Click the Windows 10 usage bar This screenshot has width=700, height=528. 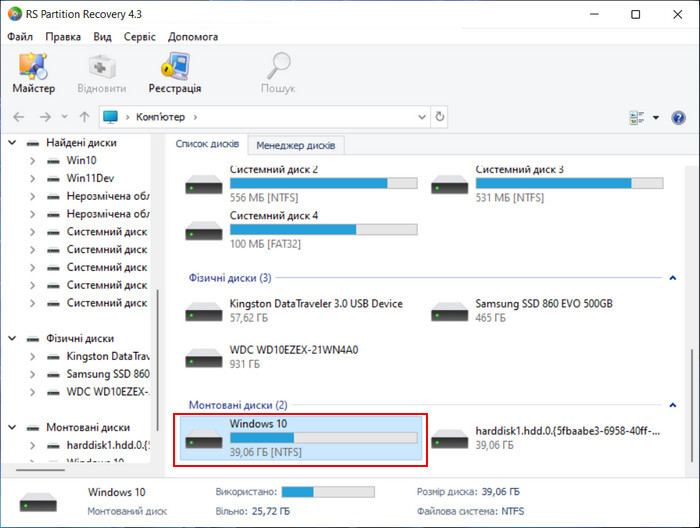[324, 437]
